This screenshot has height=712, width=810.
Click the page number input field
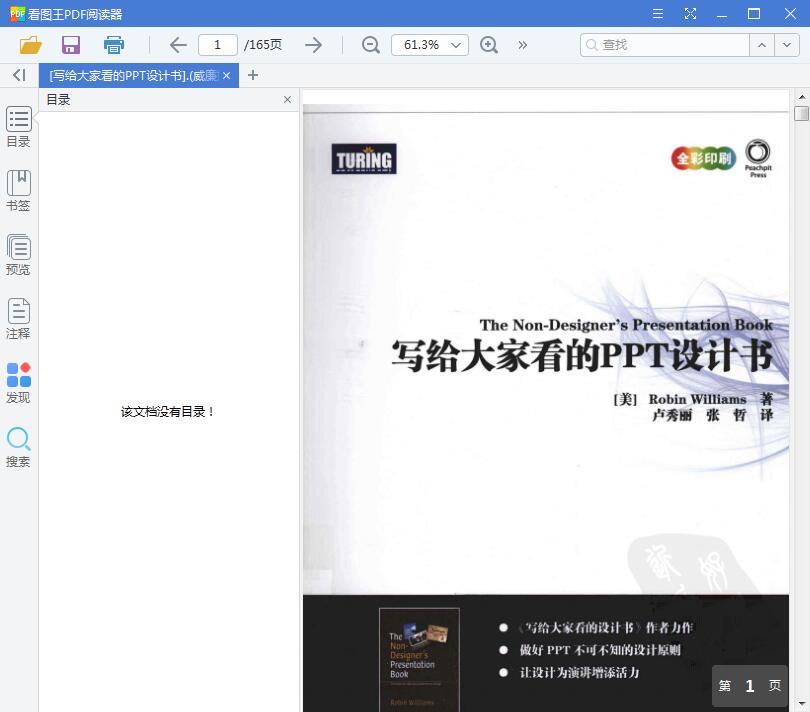(218, 45)
